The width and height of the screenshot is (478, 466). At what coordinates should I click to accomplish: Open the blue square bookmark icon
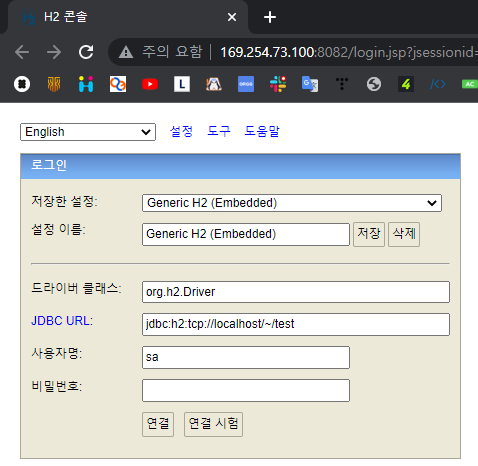pos(246,84)
